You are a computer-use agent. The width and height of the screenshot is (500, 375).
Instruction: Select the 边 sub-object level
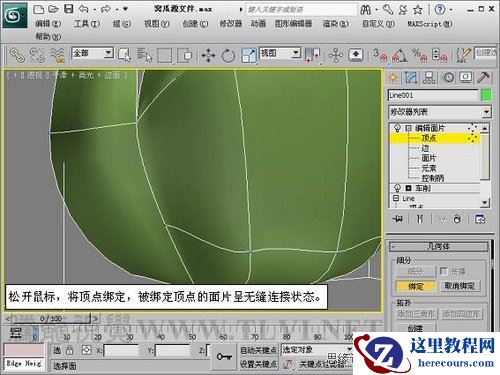click(x=425, y=148)
